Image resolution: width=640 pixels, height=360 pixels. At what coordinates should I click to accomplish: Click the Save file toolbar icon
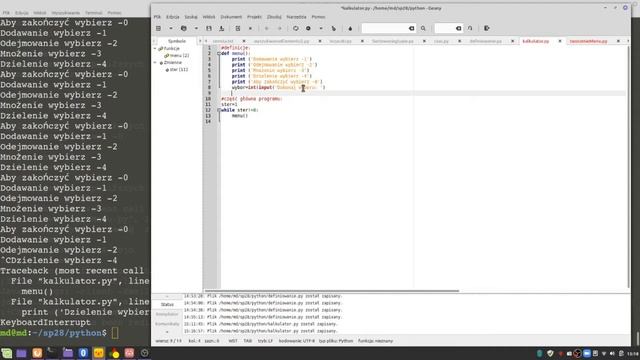tap(209, 29)
